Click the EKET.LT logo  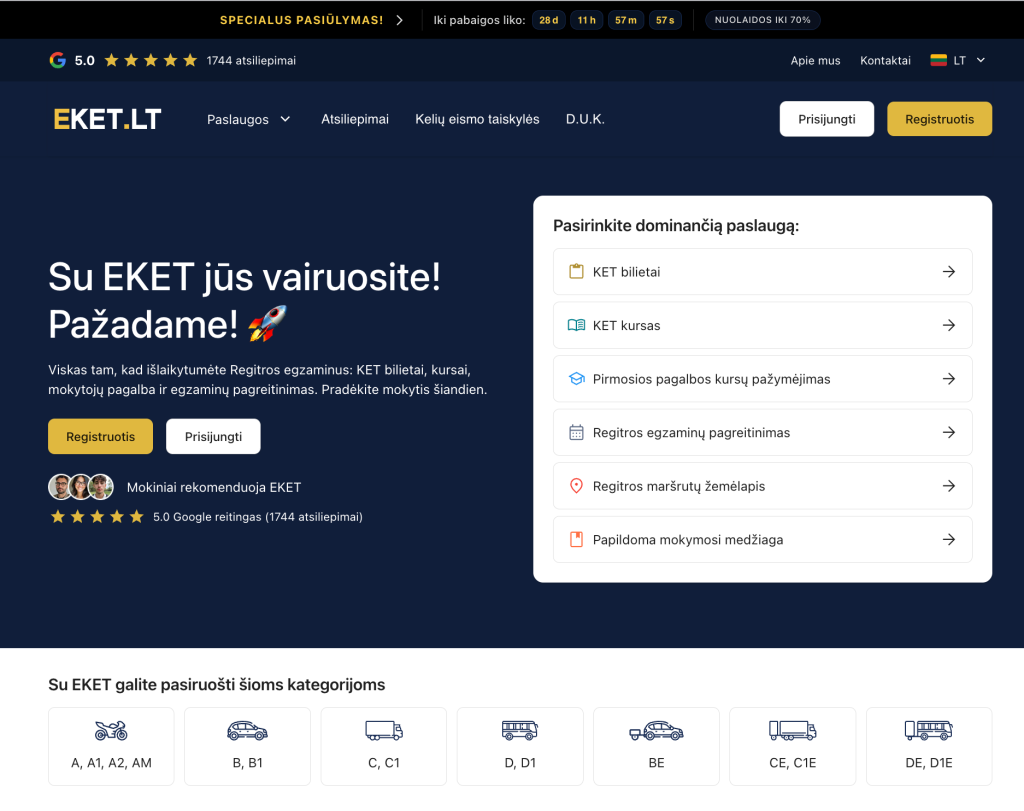(x=107, y=119)
